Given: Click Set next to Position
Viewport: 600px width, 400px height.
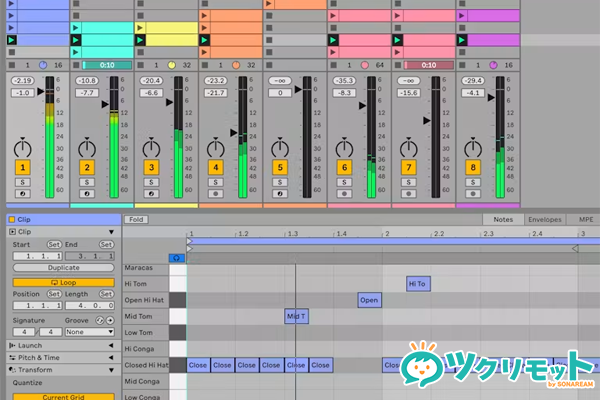Looking at the screenshot, I should point(54,294).
